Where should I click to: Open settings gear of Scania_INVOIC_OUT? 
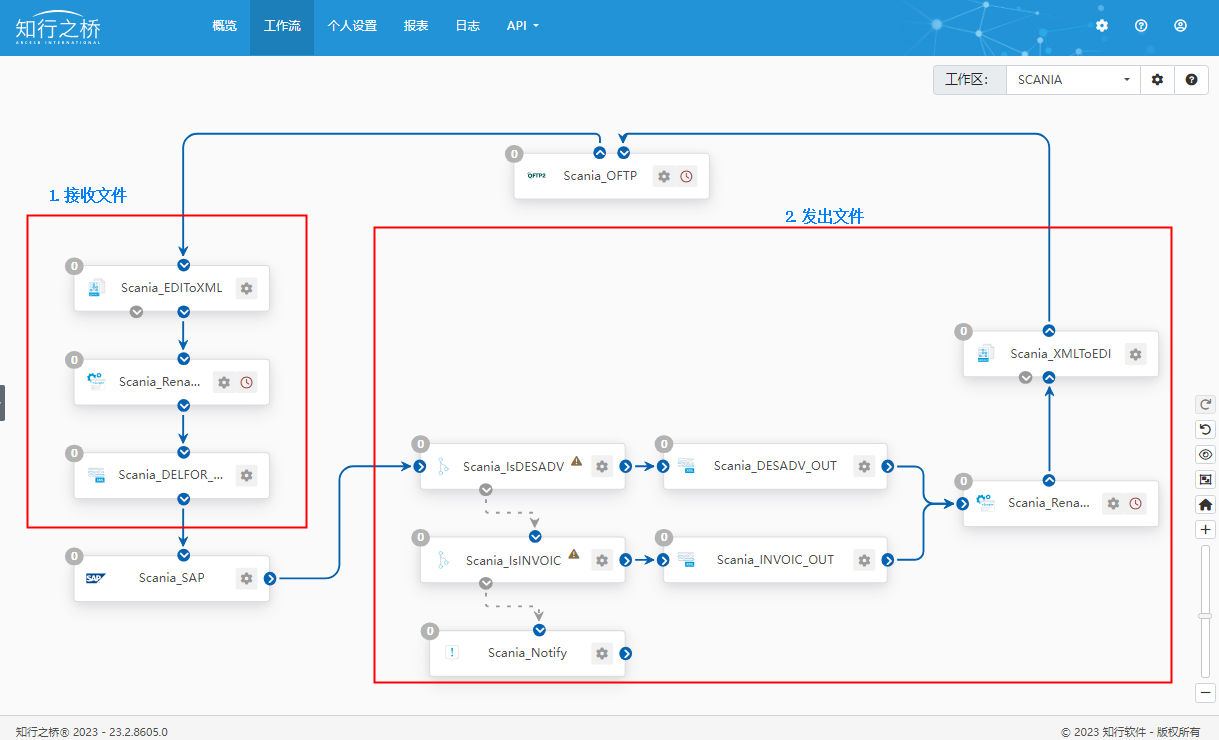coord(865,560)
